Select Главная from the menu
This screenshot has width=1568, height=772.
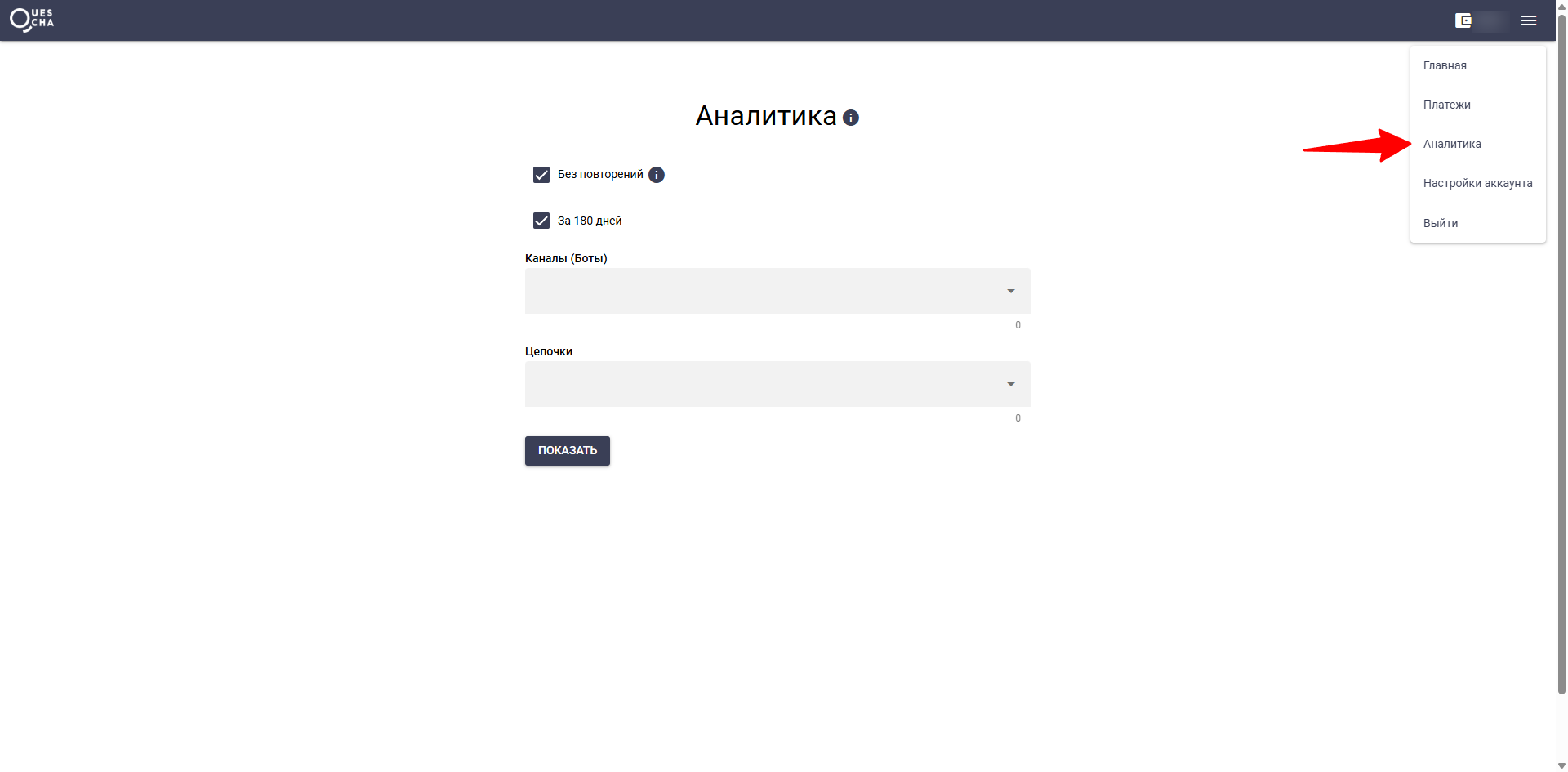tap(1445, 65)
